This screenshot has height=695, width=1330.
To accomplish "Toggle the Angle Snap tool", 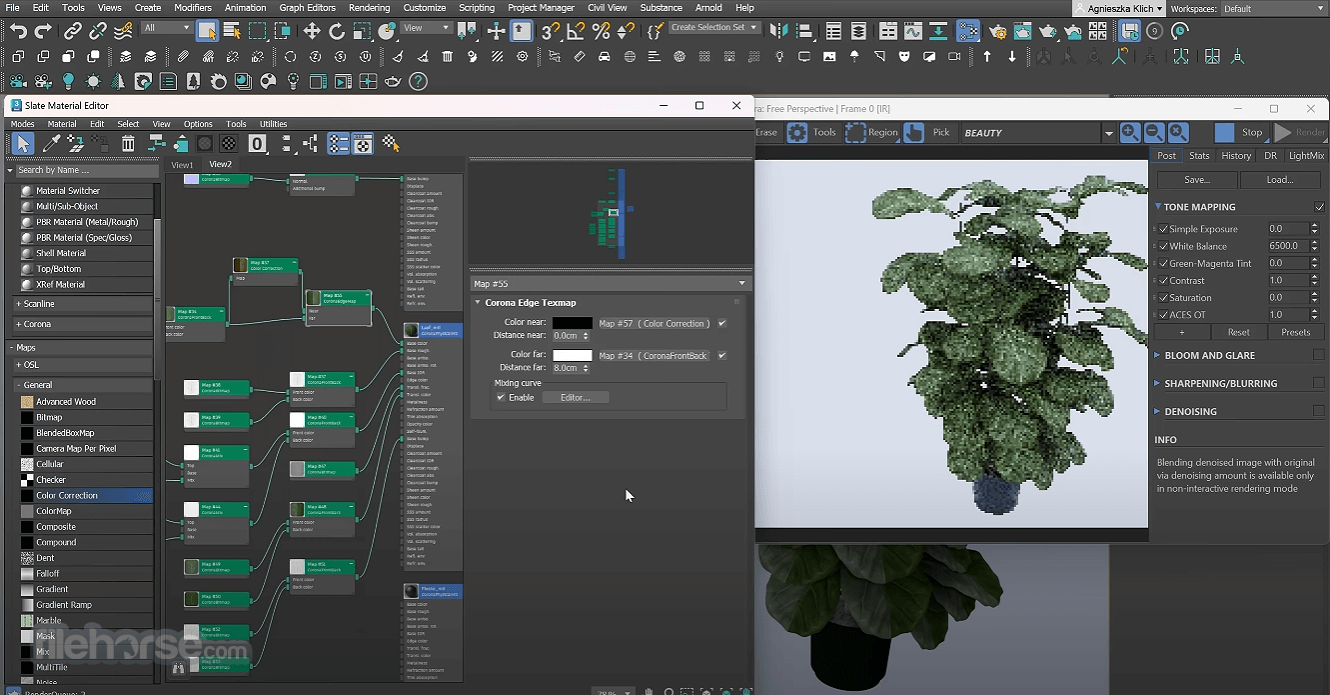I will point(576,31).
